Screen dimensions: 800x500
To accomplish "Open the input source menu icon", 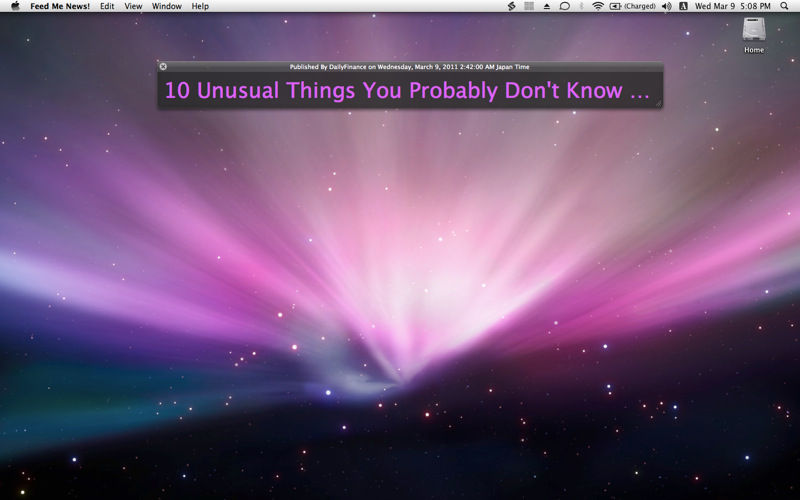I will pyautogui.click(x=683, y=6).
